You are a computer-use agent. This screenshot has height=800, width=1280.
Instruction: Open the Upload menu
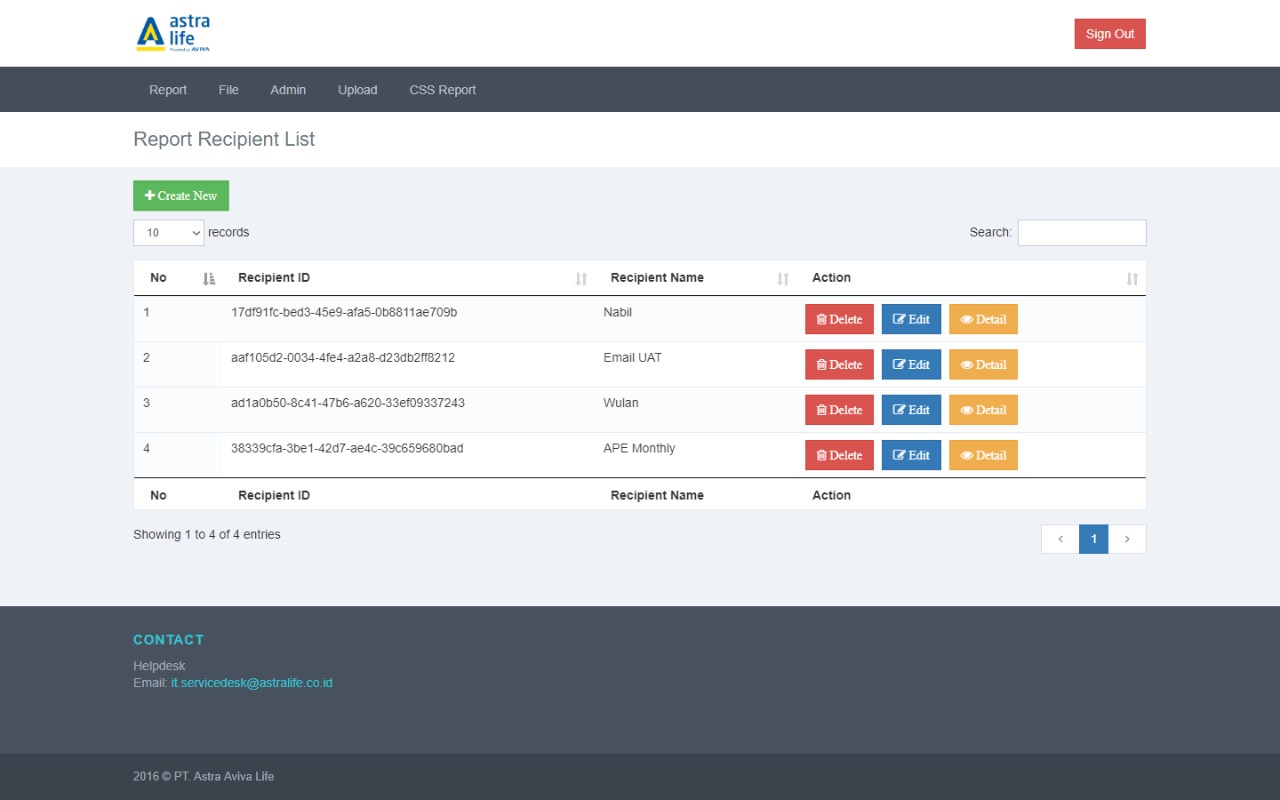pos(357,90)
